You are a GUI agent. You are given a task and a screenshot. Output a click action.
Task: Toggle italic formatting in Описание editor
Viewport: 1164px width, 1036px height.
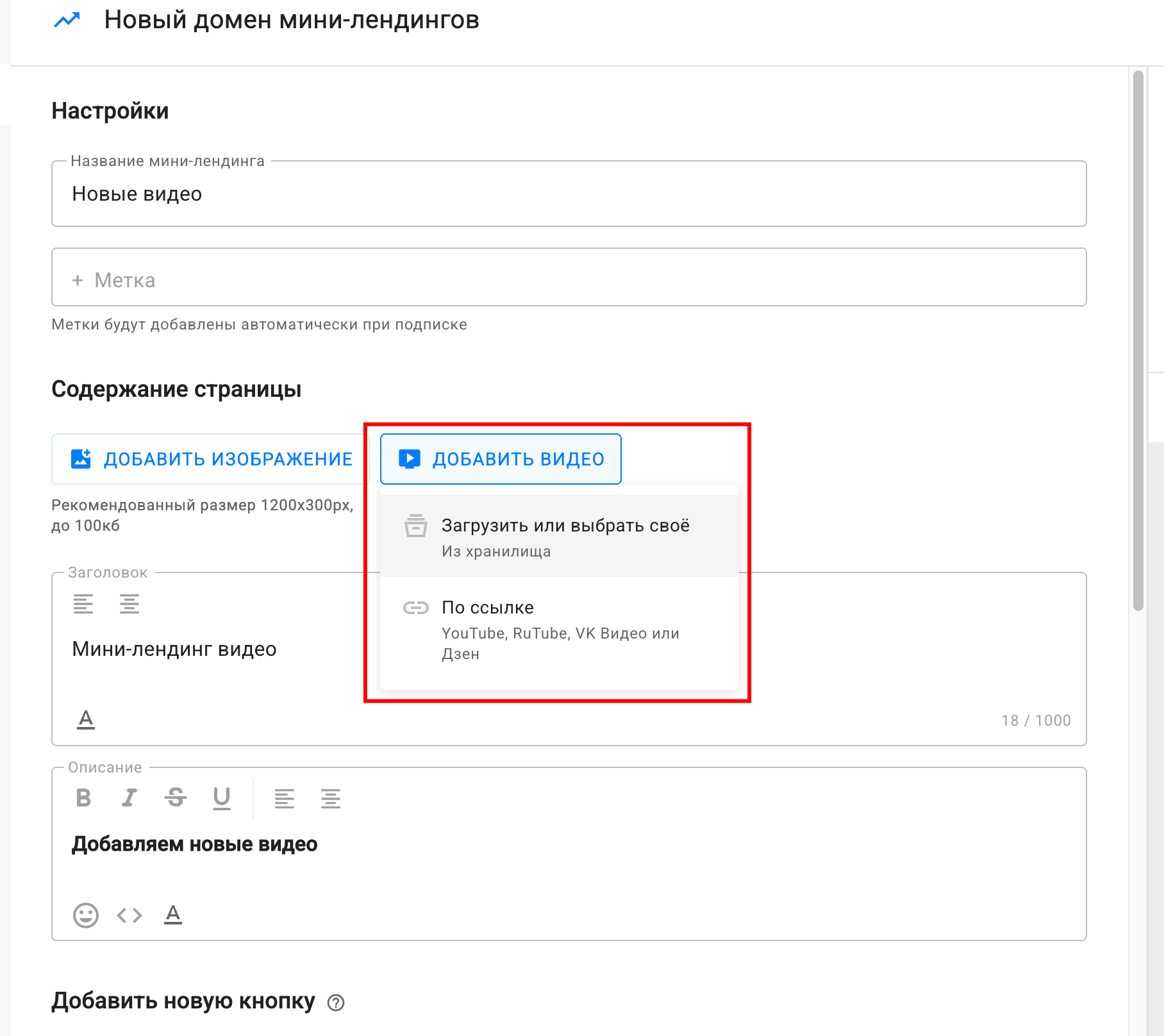129,798
